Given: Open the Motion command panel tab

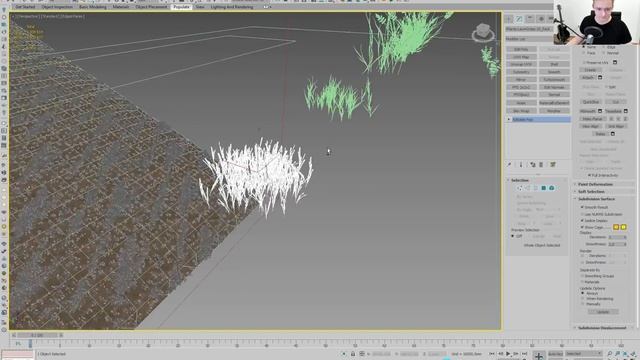Looking at the screenshot, I should (x=541, y=19).
